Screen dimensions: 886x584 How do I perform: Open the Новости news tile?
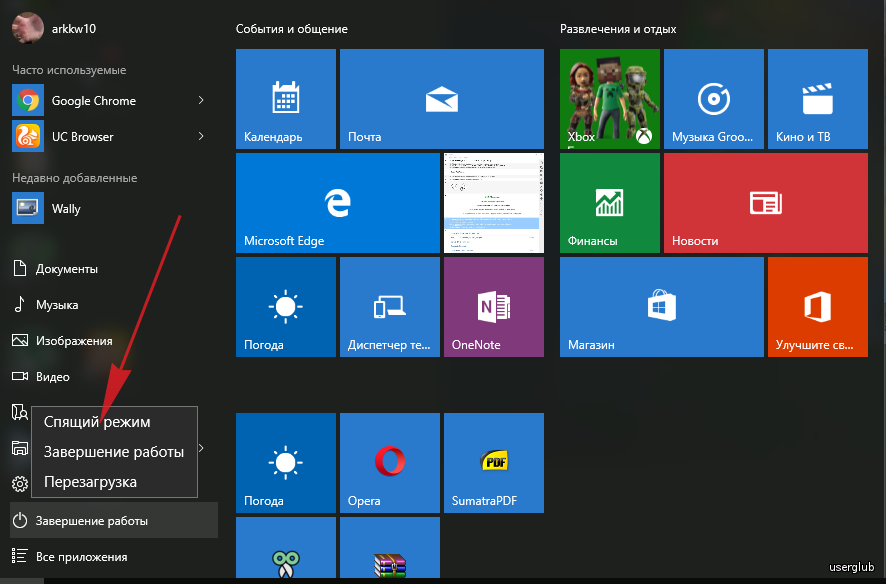766,203
